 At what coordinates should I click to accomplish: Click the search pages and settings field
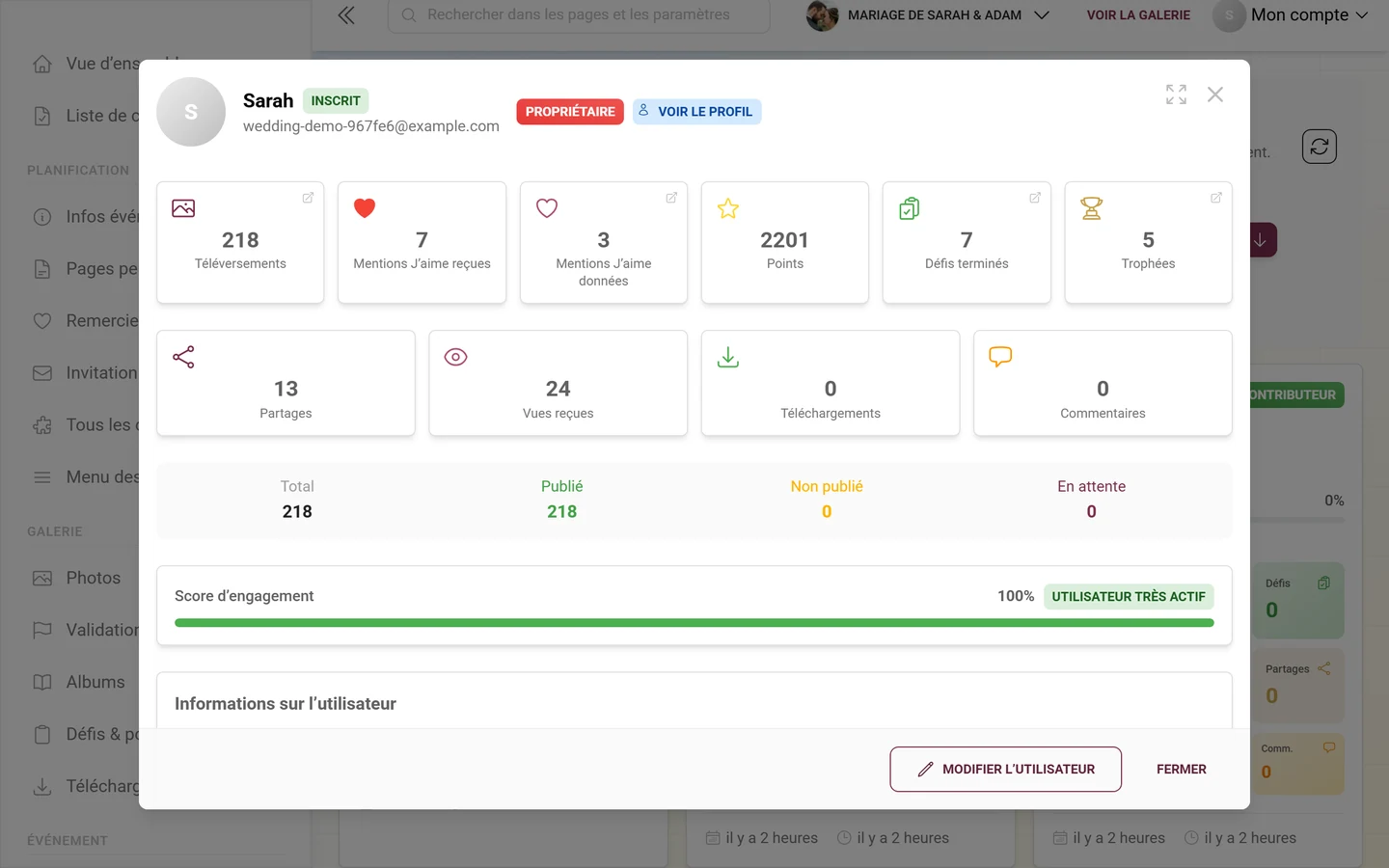point(579,15)
